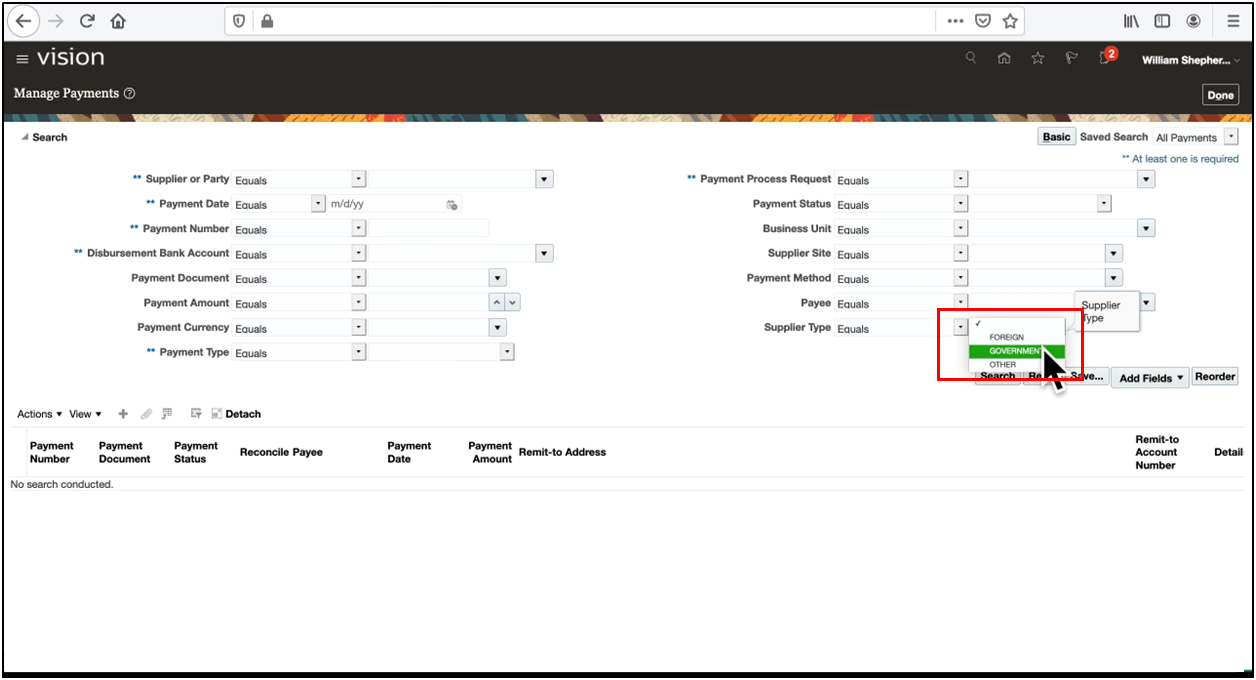Open Favorites star icon in vision header
The height and width of the screenshot is (680, 1256).
click(x=1037, y=58)
